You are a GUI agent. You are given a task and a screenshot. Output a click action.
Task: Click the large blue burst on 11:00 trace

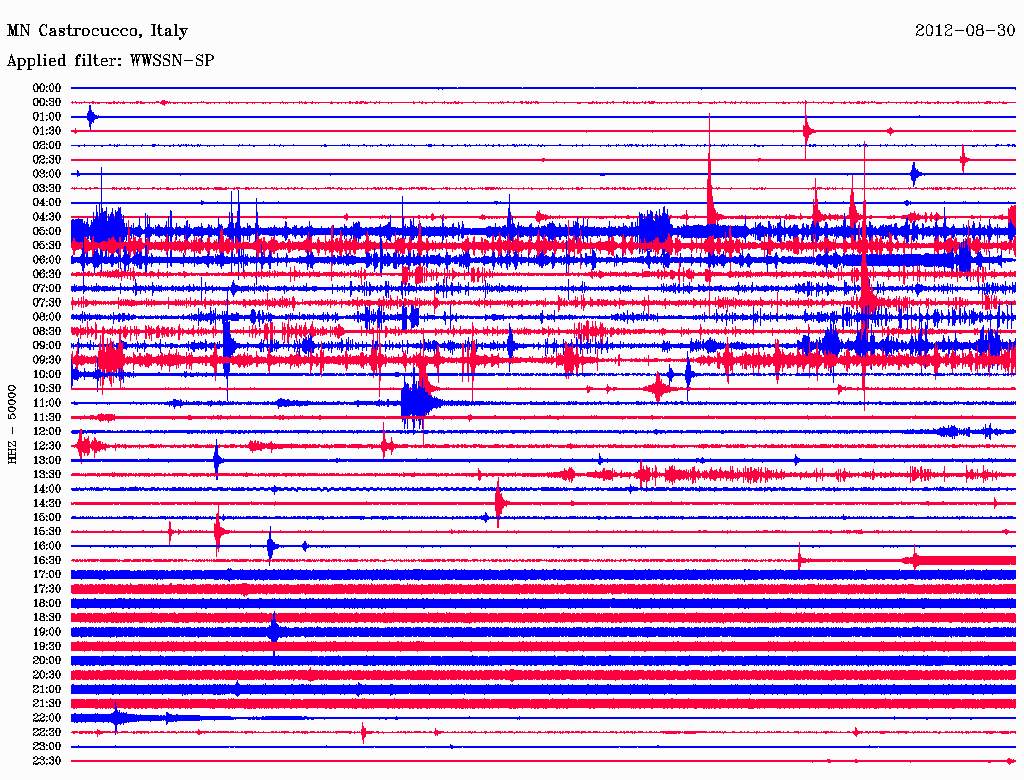[415, 402]
